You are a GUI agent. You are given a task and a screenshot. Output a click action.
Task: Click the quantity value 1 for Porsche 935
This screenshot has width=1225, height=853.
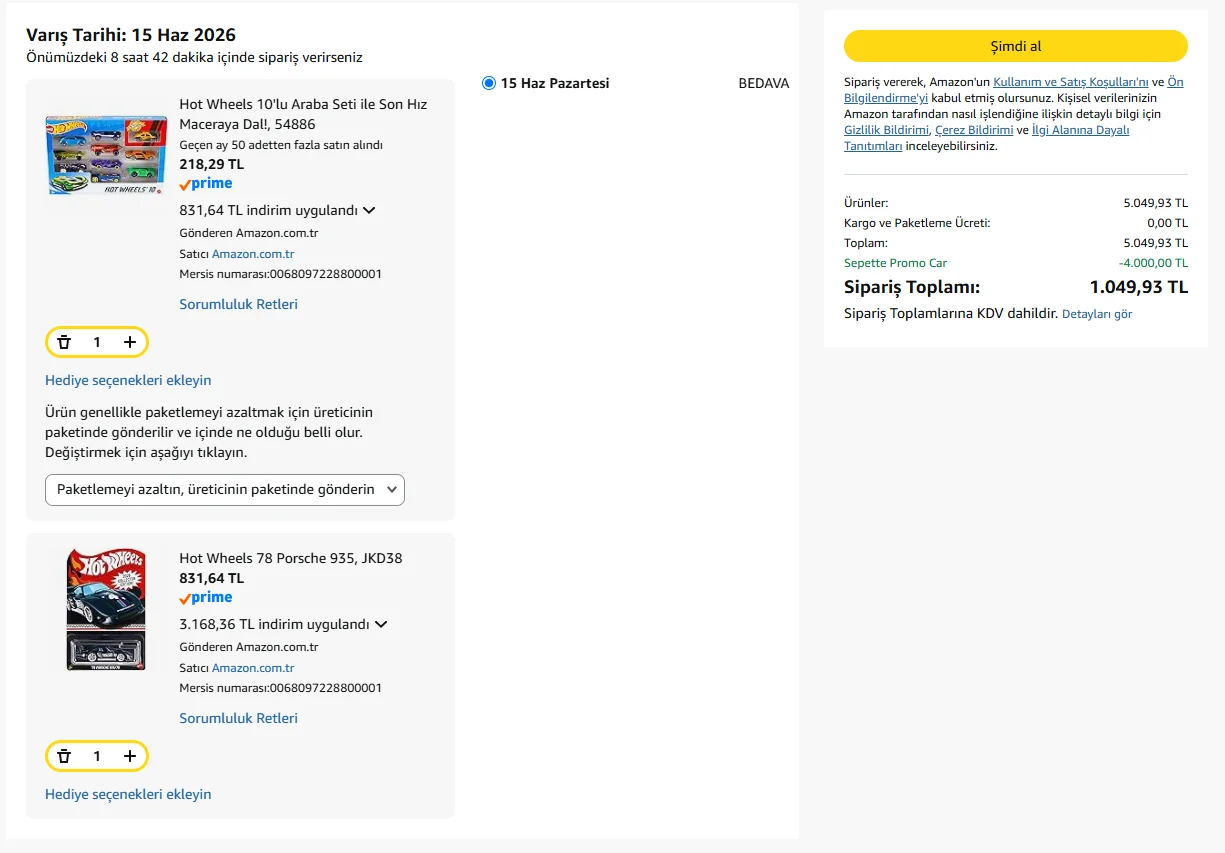click(97, 756)
